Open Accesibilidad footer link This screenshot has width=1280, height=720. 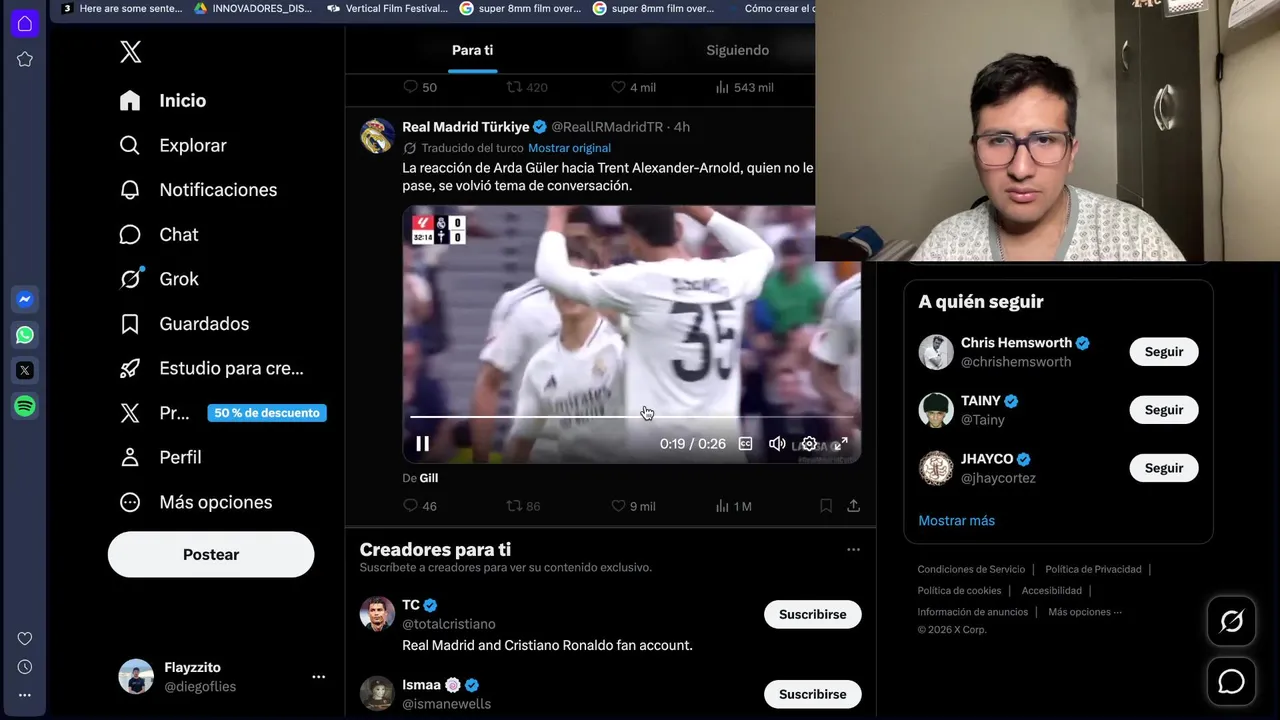click(1052, 590)
